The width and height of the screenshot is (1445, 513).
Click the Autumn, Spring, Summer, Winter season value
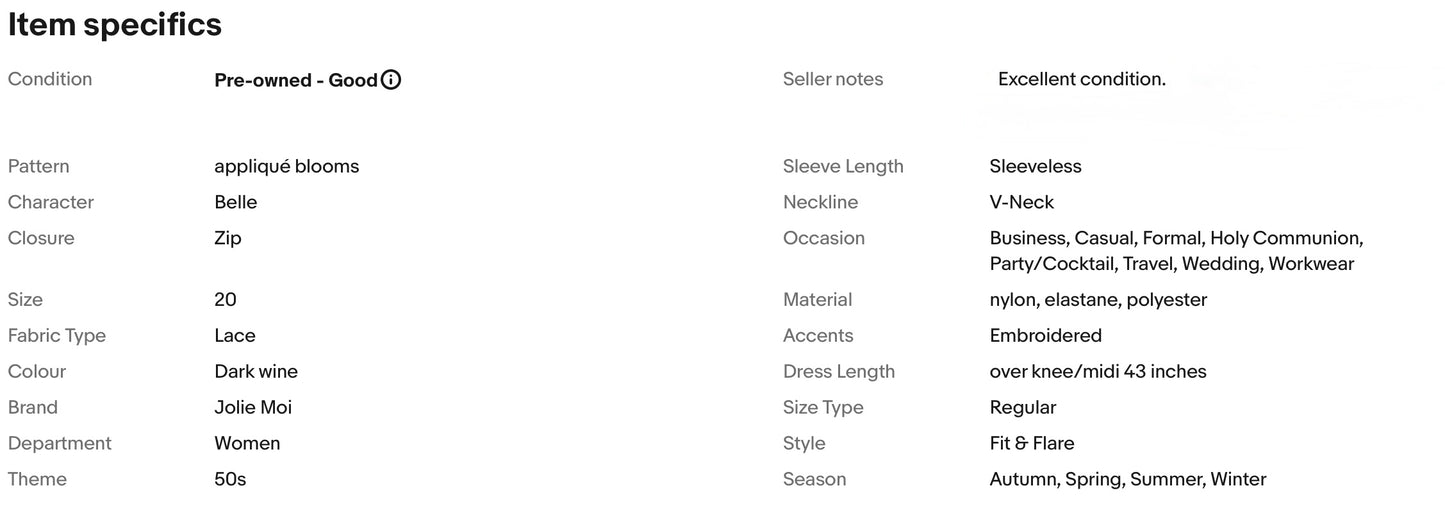(1128, 479)
